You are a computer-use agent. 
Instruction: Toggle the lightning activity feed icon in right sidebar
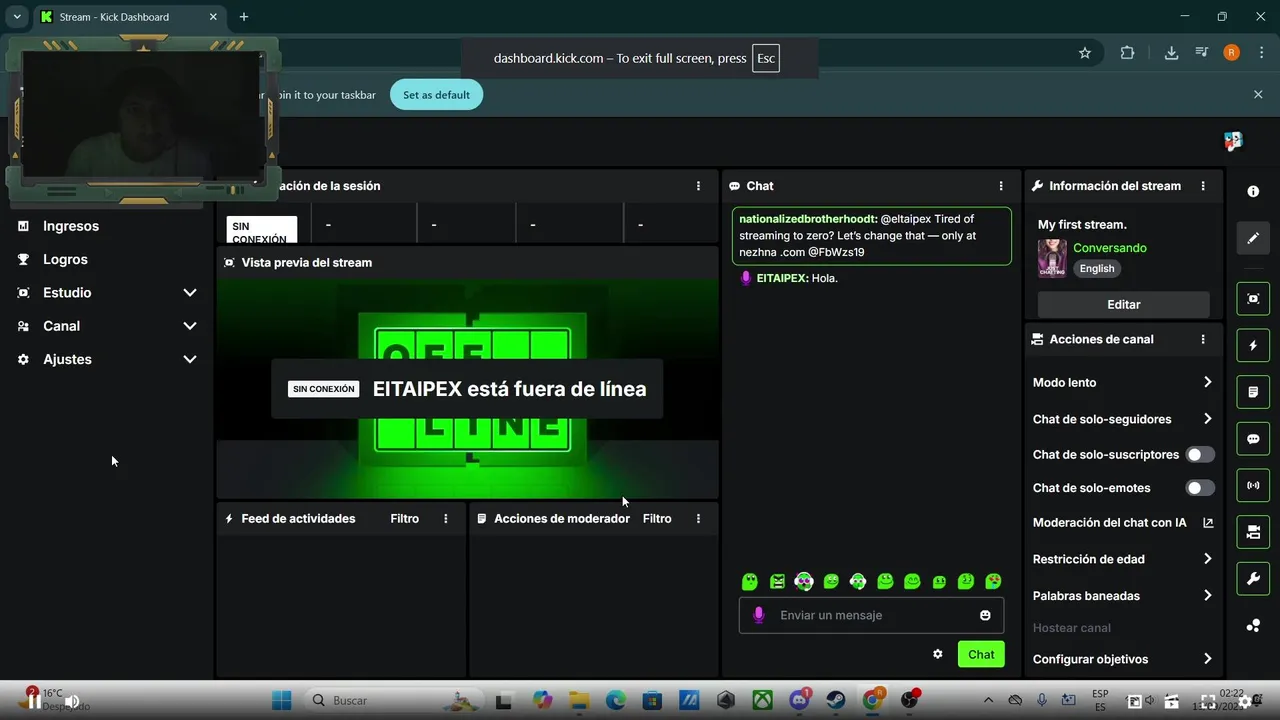(x=1253, y=345)
